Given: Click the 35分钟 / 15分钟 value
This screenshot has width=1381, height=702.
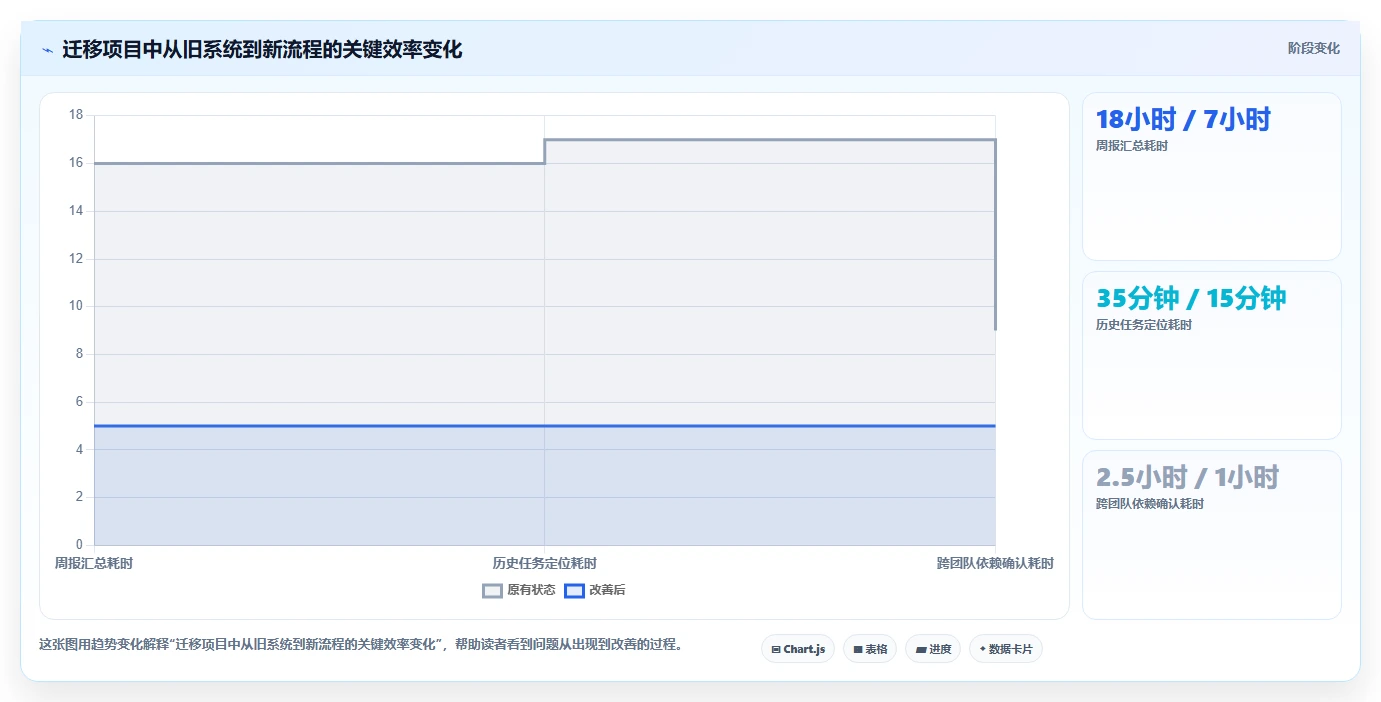Looking at the screenshot, I should pyautogui.click(x=1191, y=298).
